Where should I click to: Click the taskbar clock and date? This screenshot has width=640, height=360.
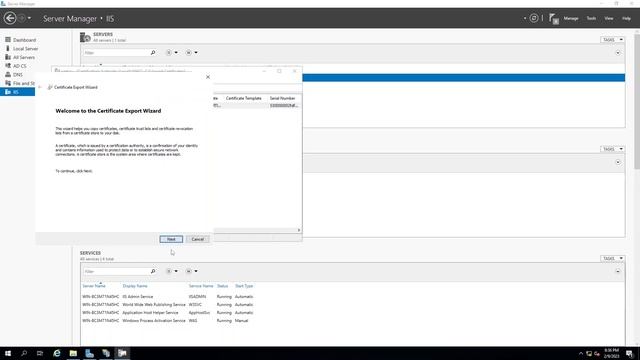(611, 353)
